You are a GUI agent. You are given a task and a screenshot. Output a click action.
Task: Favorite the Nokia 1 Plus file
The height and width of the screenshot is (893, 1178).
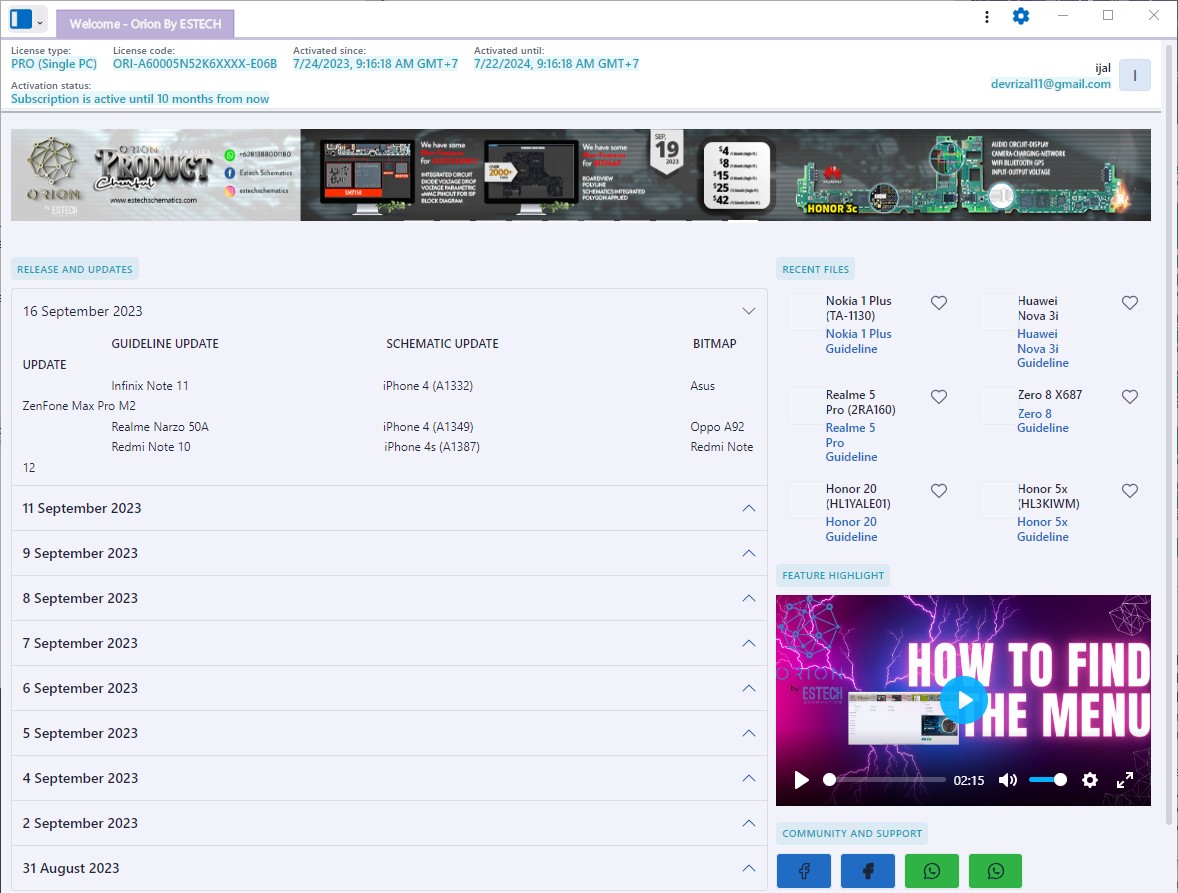coord(938,303)
